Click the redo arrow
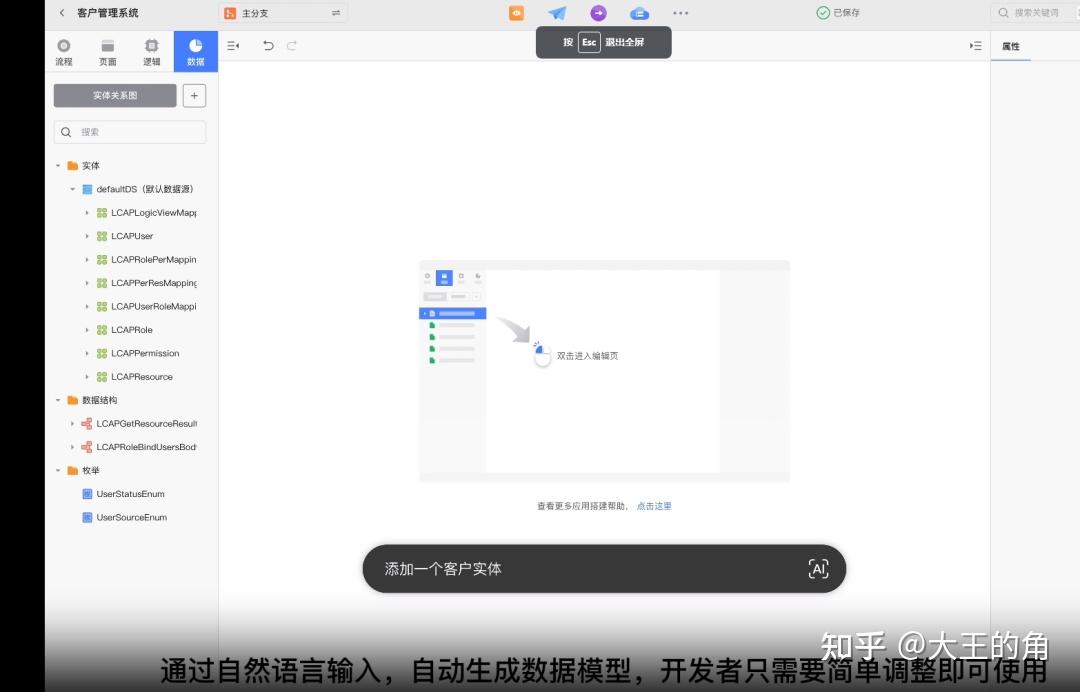This screenshot has height=692, width=1080. coord(292,45)
